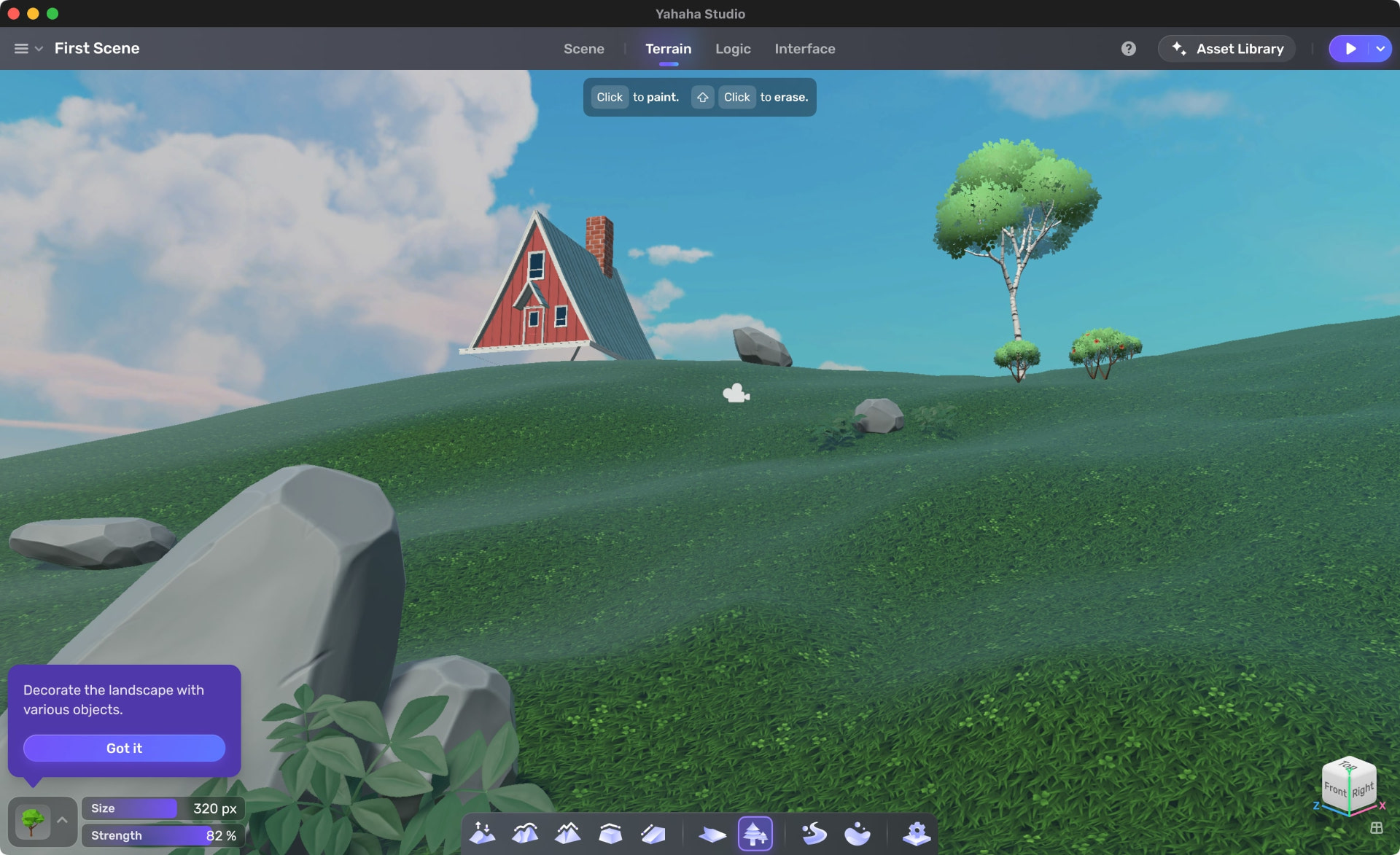Click the Top face of view cube
This screenshot has height=855, width=1400.
coord(1347,767)
